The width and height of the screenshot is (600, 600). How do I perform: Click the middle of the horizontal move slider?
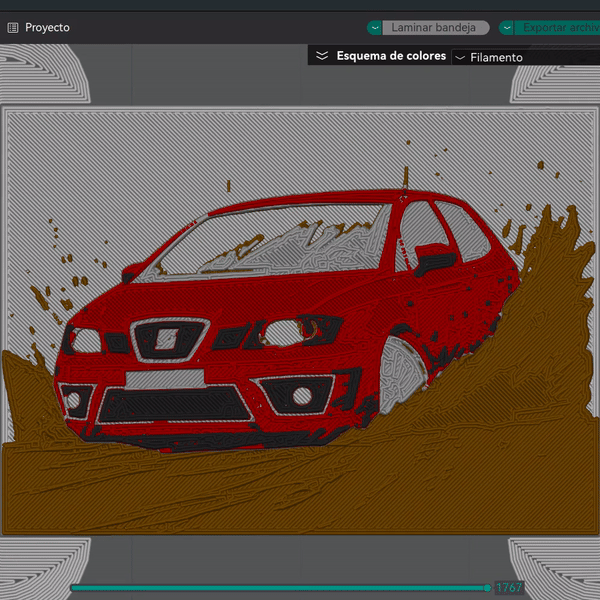coord(280,588)
